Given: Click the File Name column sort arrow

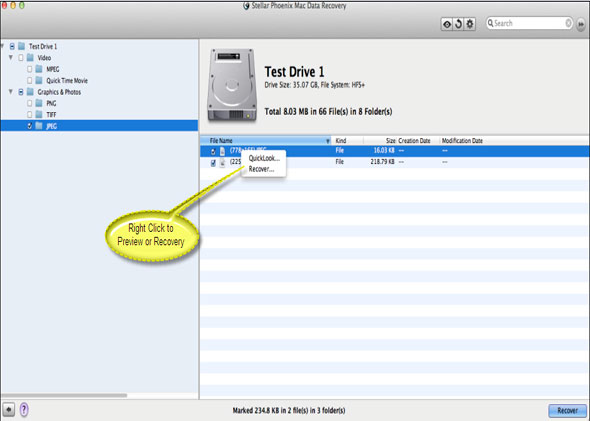Looking at the screenshot, I should click(328, 141).
